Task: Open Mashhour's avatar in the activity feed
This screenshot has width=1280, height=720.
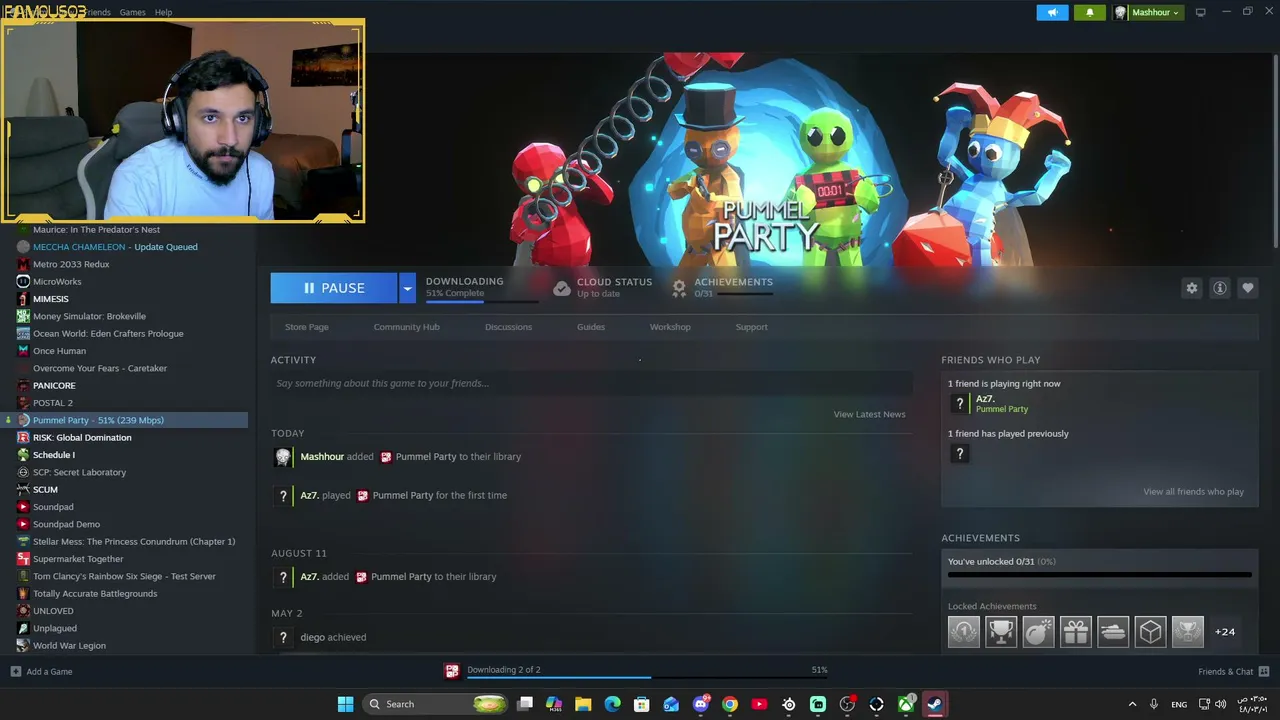Action: point(283,457)
